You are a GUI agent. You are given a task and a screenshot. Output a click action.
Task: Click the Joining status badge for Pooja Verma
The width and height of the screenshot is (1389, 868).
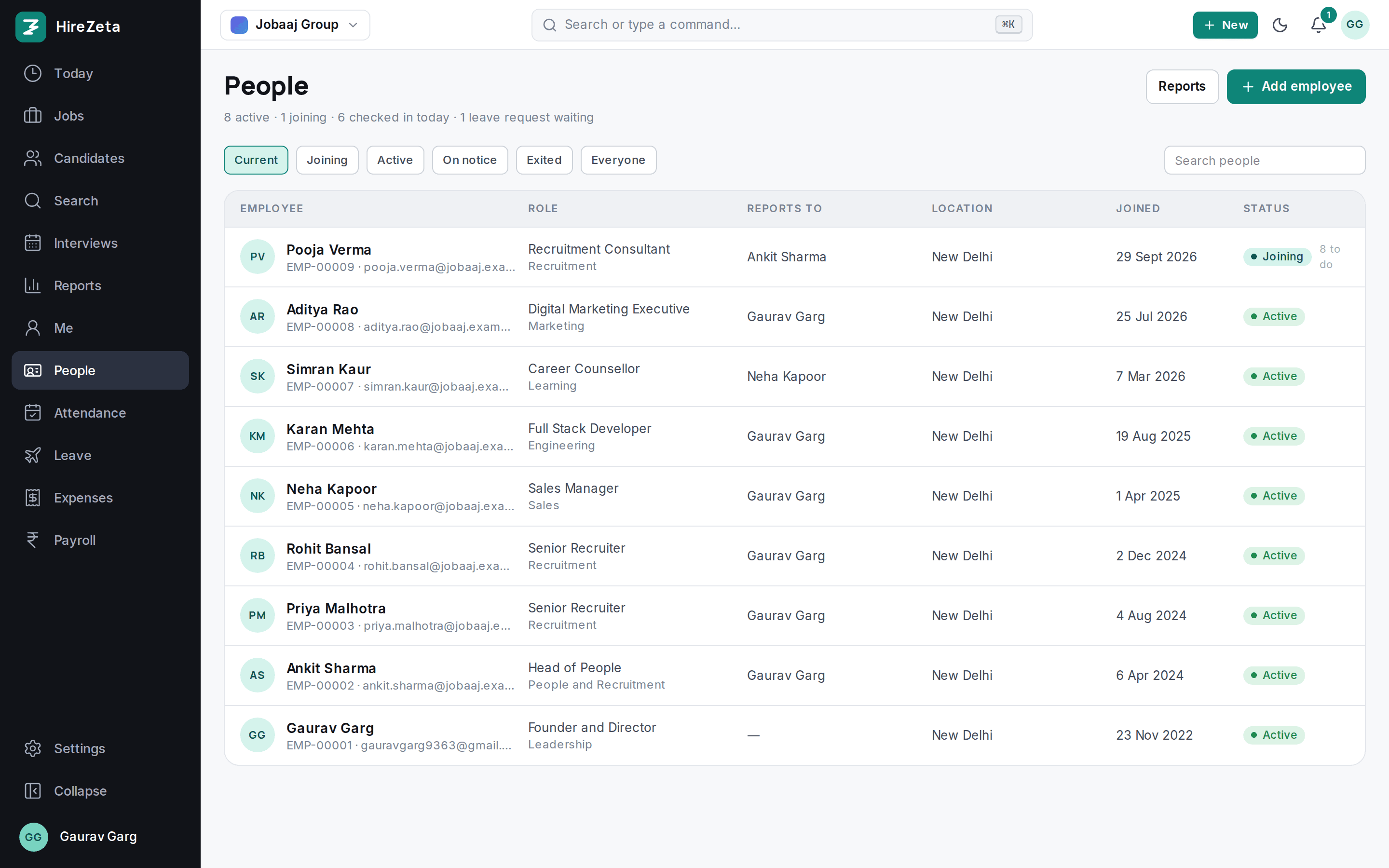[x=1277, y=257]
